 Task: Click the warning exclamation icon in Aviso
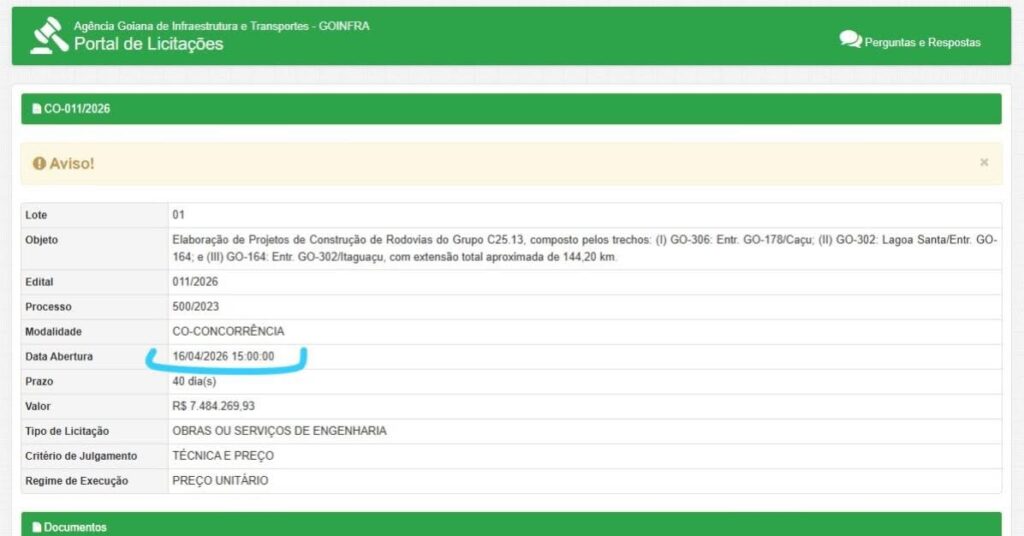[x=39, y=163]
